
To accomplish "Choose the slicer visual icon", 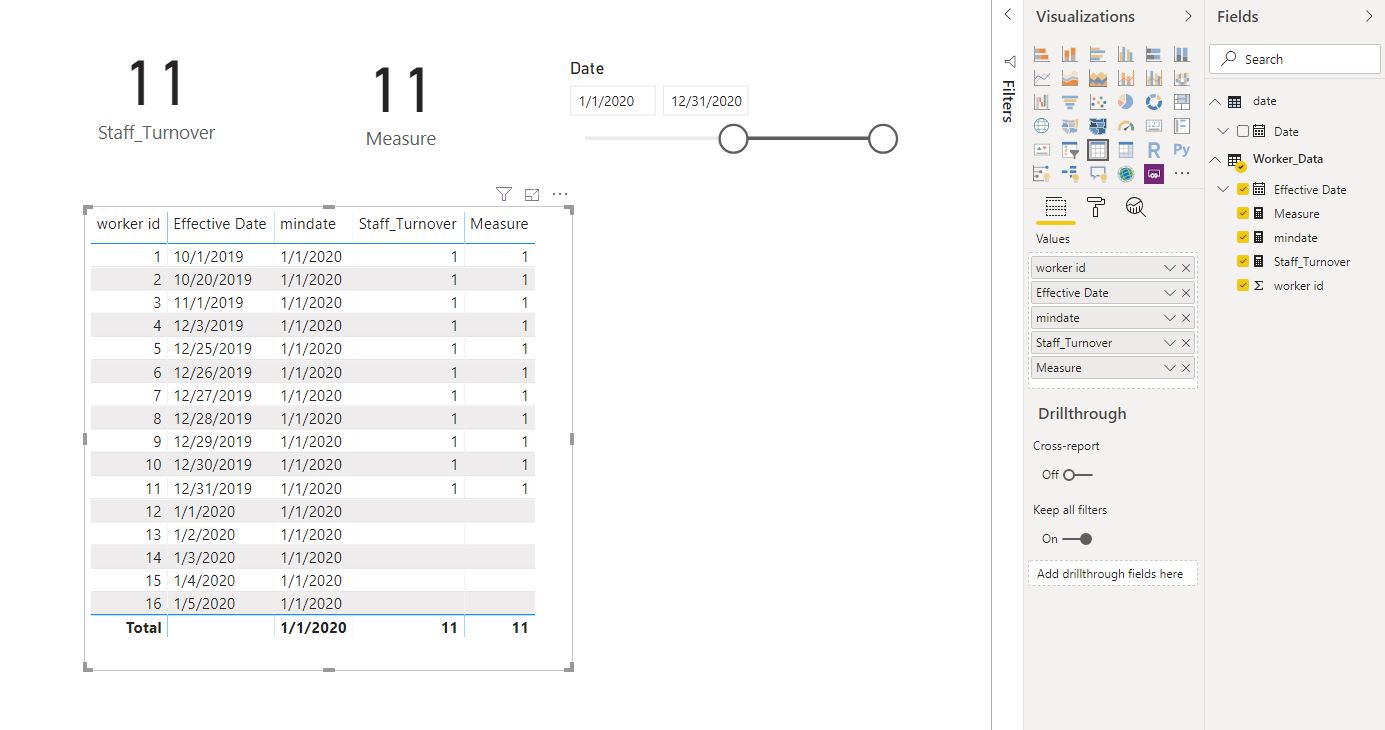I will pyautogui.click(x=1070, y=150).
